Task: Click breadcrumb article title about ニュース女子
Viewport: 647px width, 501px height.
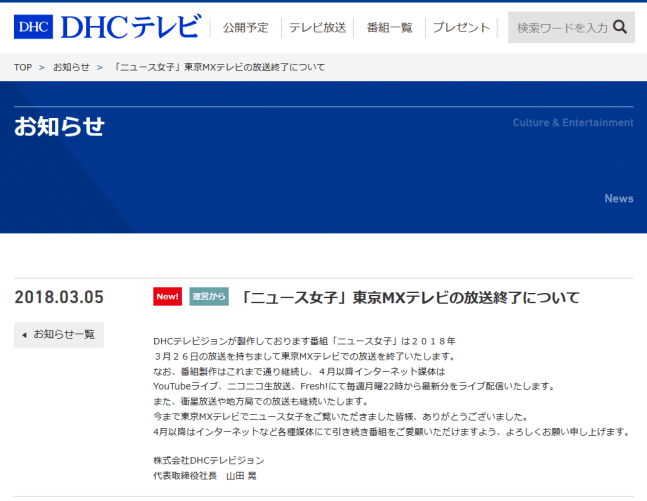Action: click(x=219, y=67)
